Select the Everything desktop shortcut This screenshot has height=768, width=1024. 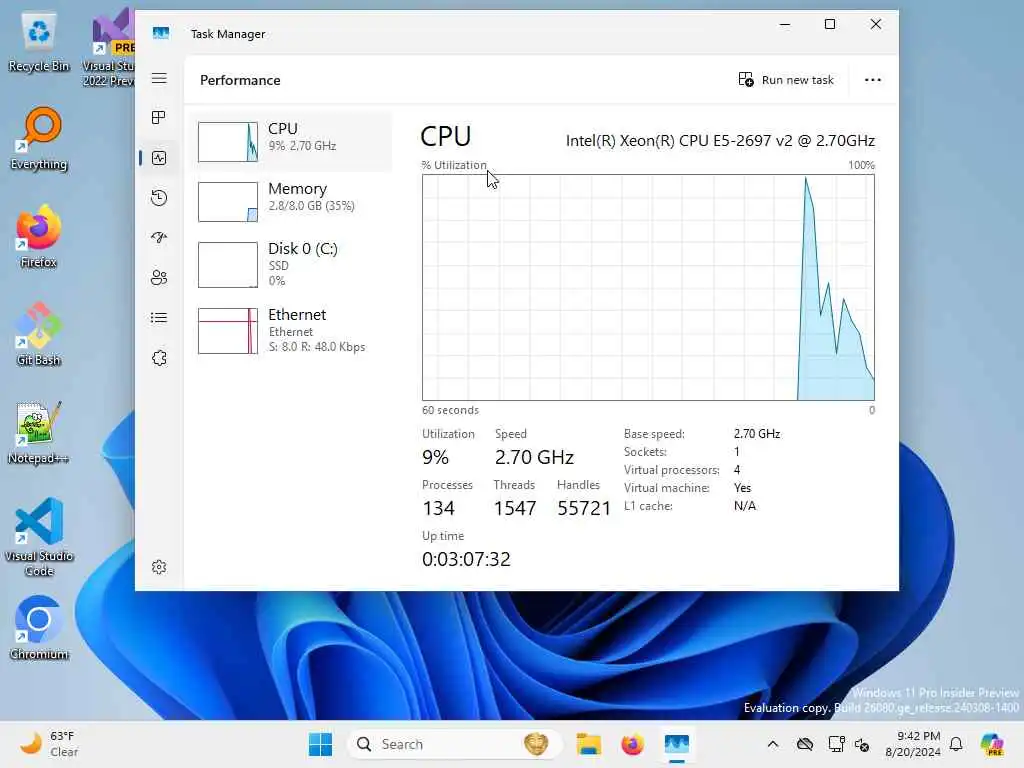[39, 139]
